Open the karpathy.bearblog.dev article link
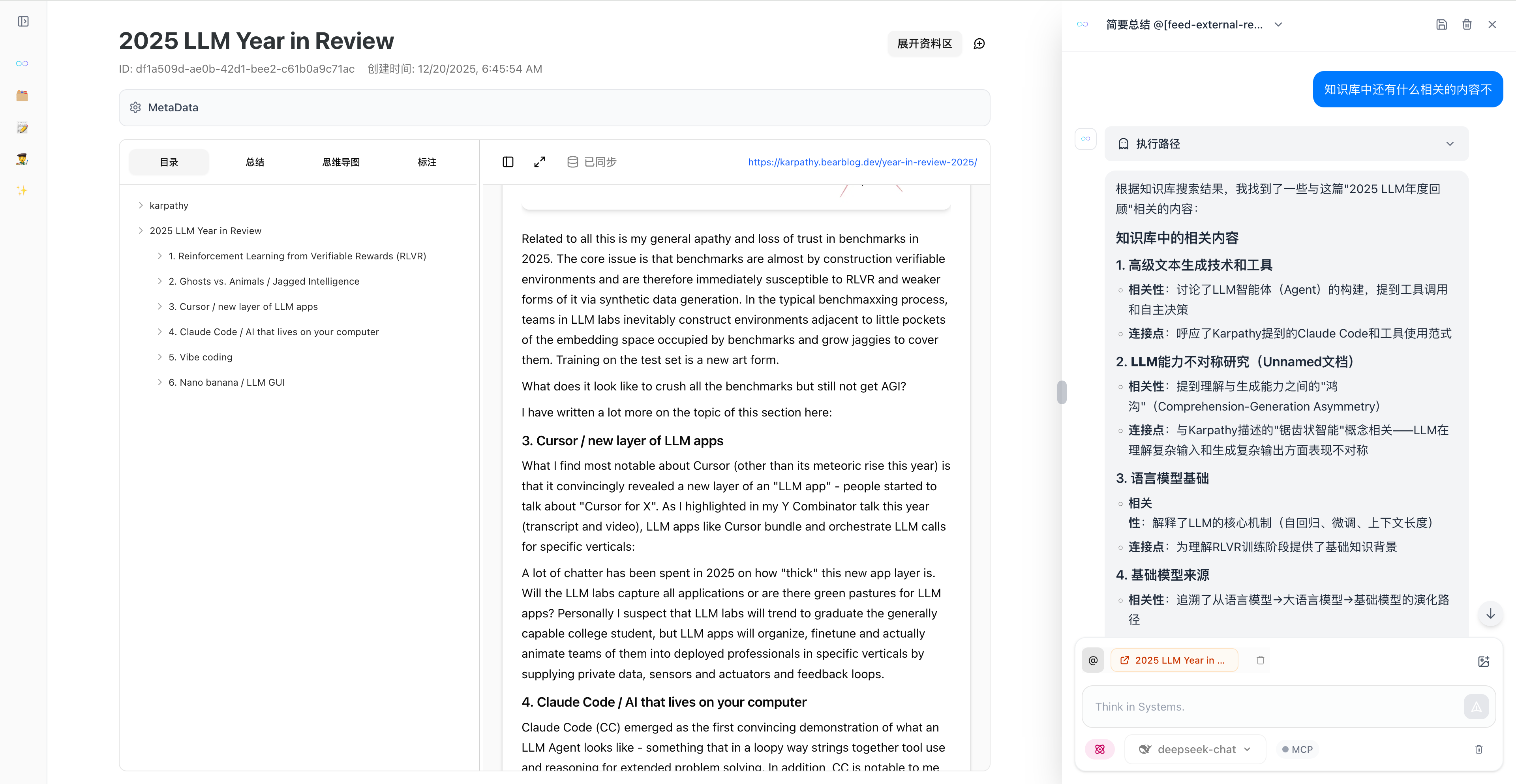The image size is (1516, 784). coord(862,162)
